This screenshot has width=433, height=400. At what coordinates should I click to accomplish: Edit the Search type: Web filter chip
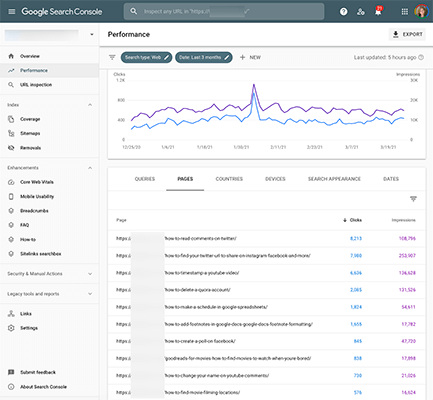click(x=146, y=57)
